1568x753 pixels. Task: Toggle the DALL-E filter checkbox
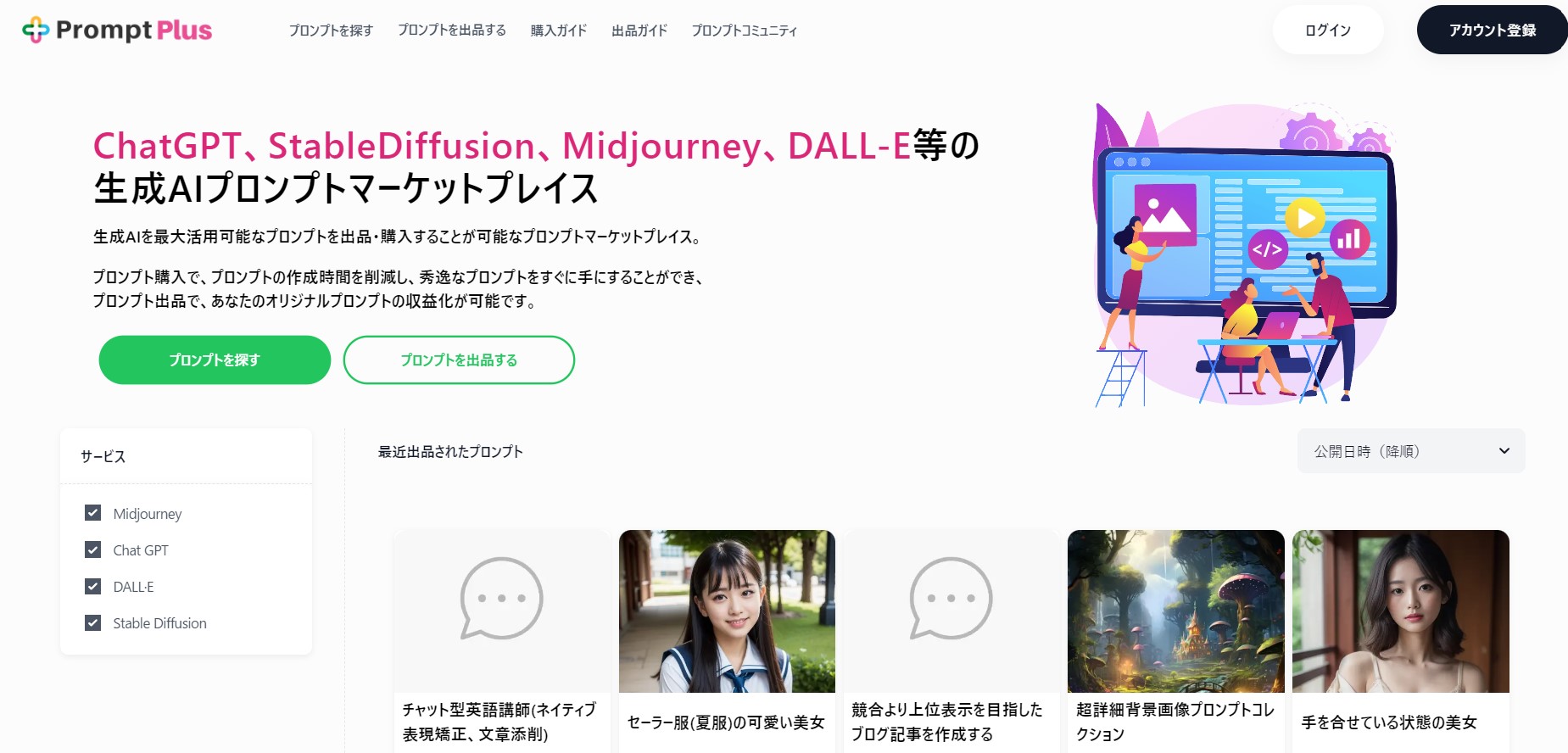point(93,586)
